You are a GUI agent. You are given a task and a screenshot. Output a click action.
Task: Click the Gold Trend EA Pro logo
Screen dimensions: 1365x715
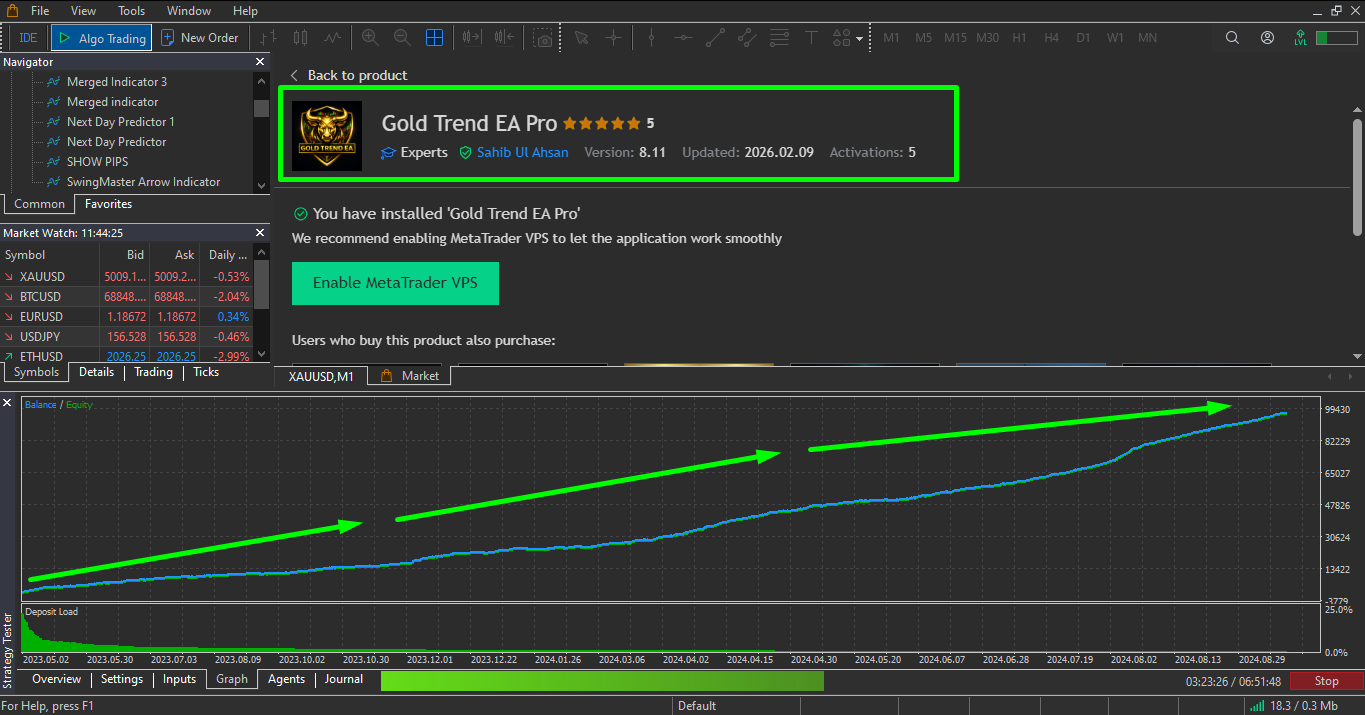(327, 136)
